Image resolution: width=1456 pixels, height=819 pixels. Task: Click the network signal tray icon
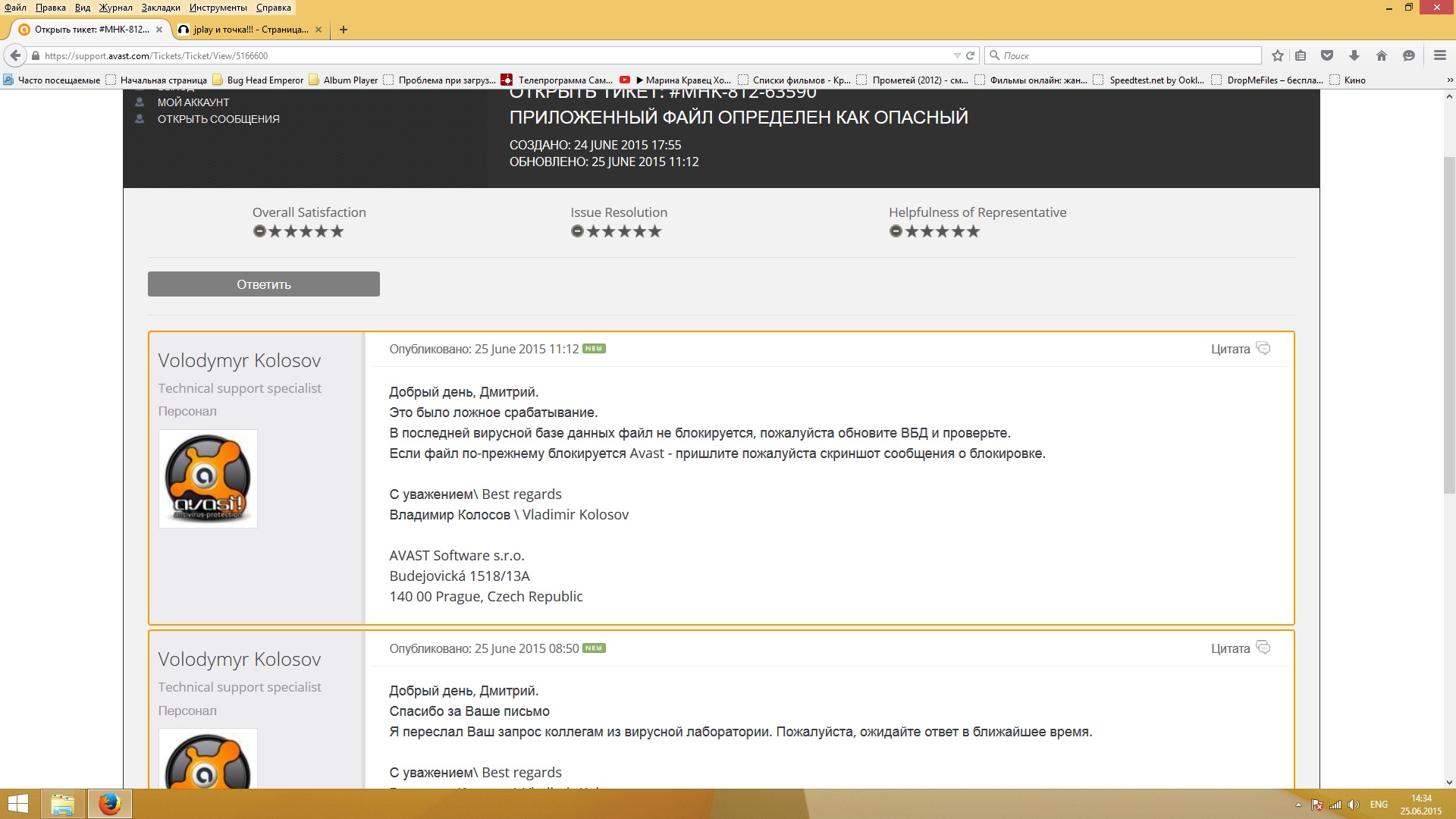pyautogui.click(x=1335, y=805)
